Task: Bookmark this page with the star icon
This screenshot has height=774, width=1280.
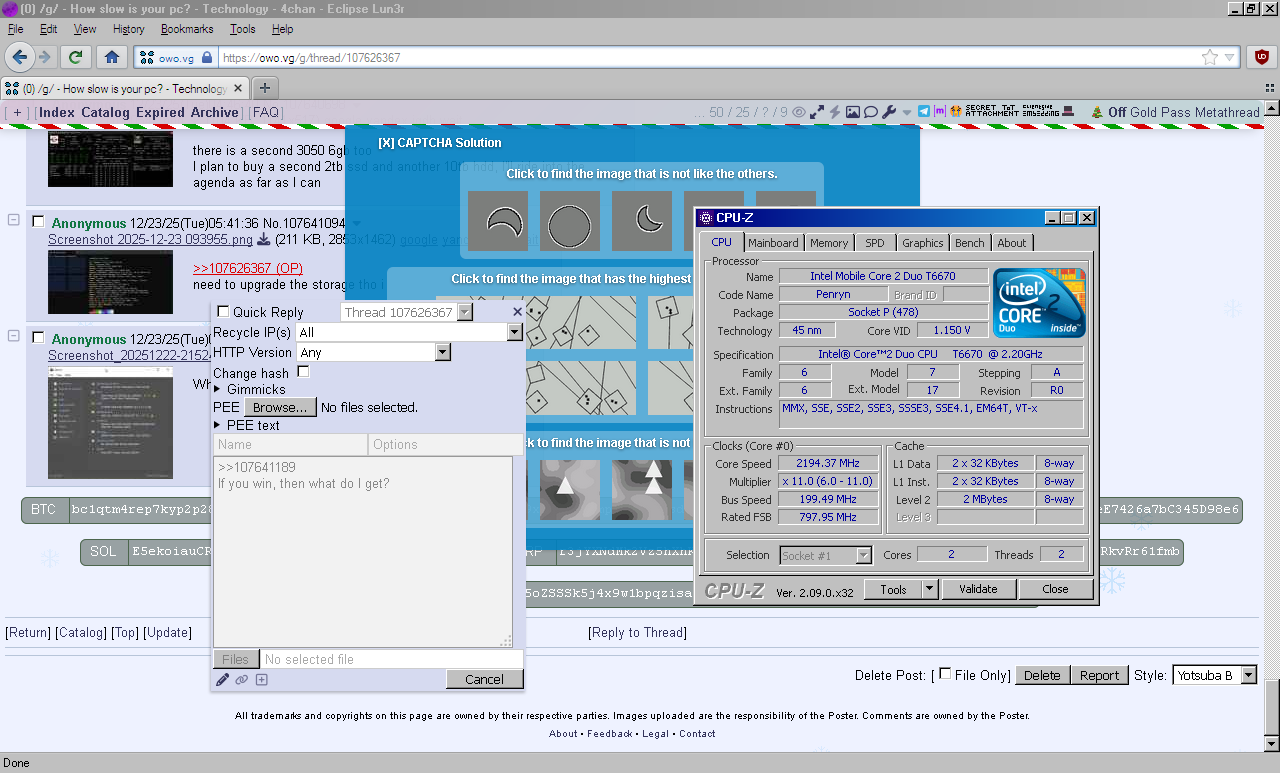Action: coord(1210,57)
